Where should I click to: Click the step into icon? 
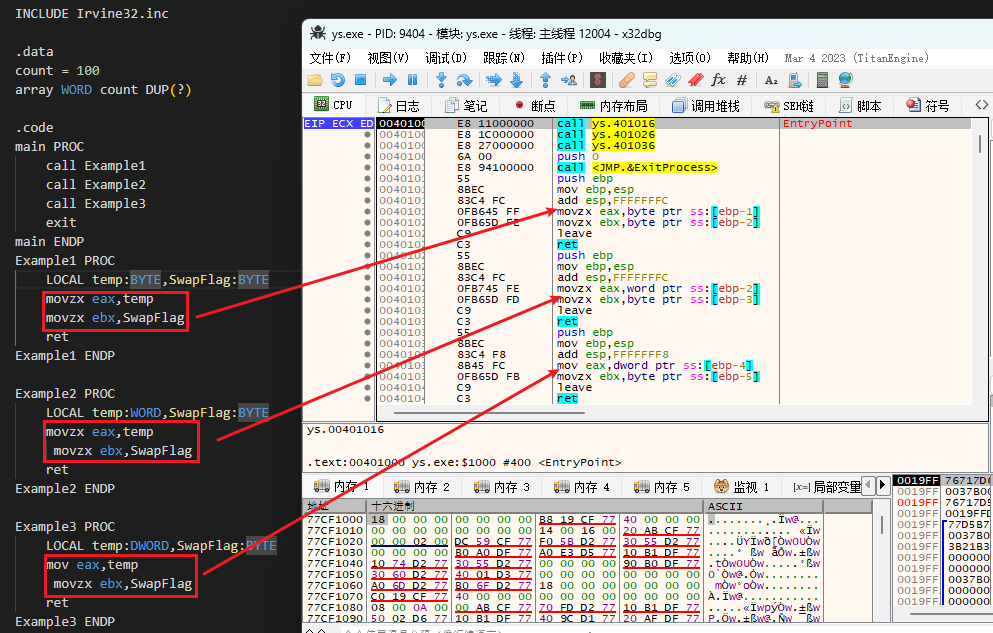click(x=441, y=80)
